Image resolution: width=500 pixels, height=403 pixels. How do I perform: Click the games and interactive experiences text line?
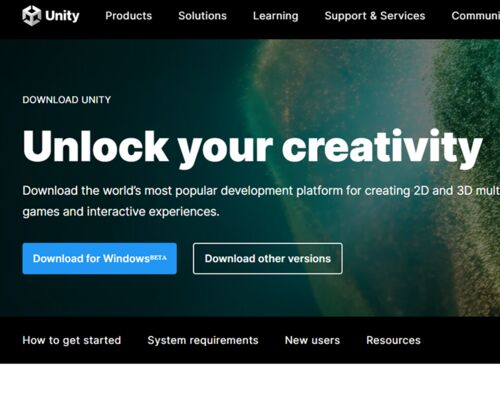(121, 212)
